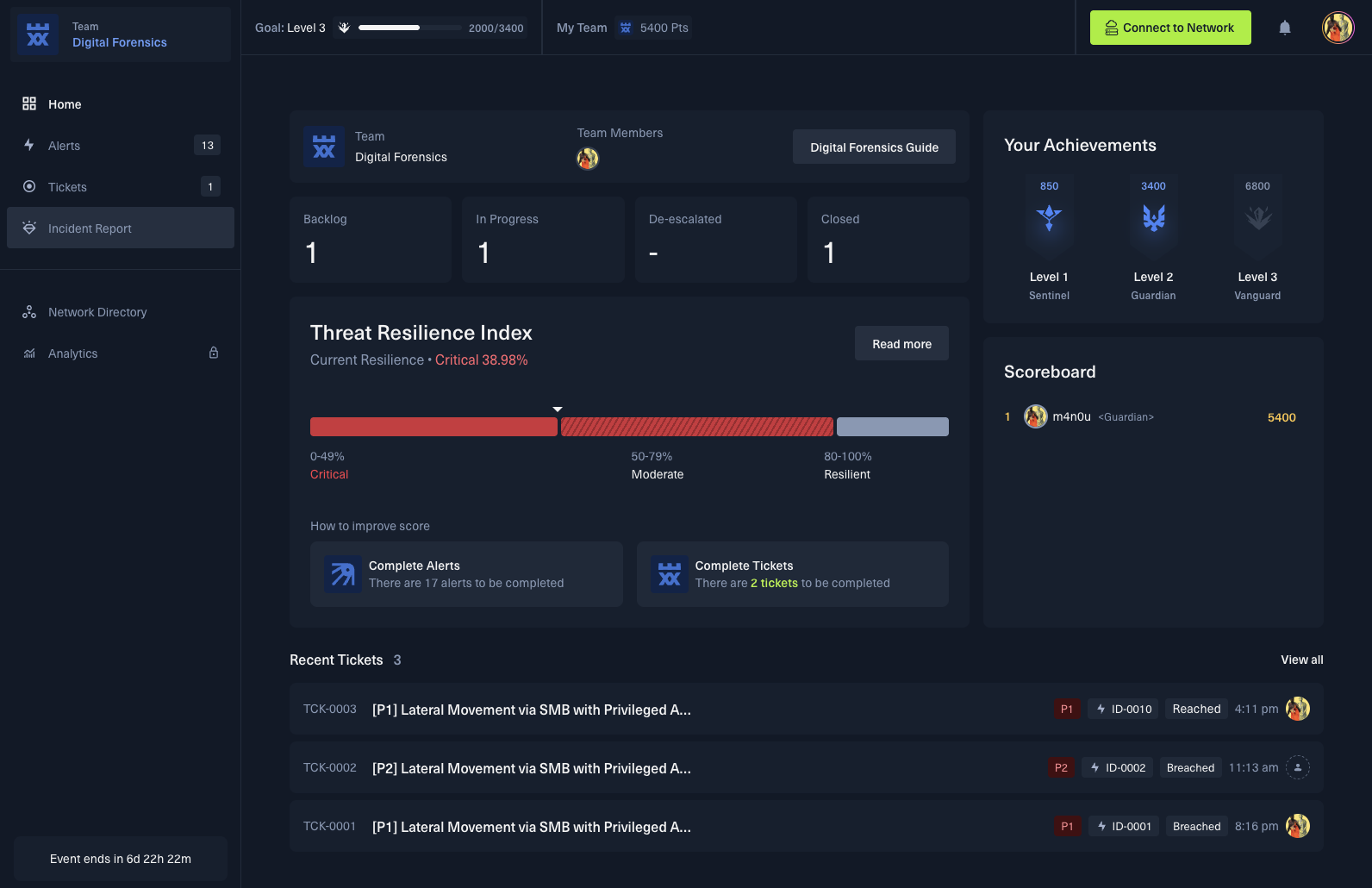Open the Network Directory page

[97, 312]
